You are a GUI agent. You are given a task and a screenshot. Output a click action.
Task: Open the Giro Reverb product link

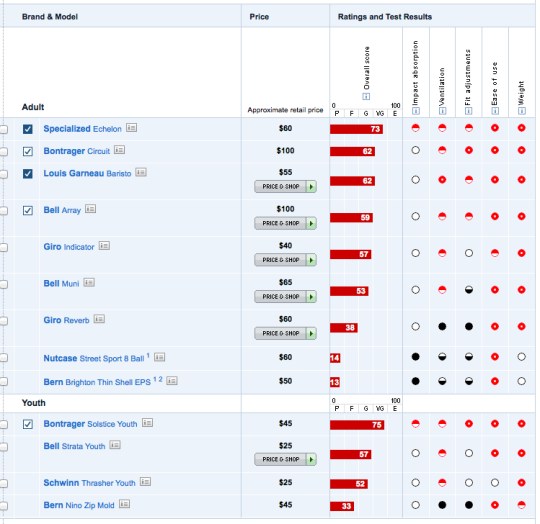click(x=66, y=320)
